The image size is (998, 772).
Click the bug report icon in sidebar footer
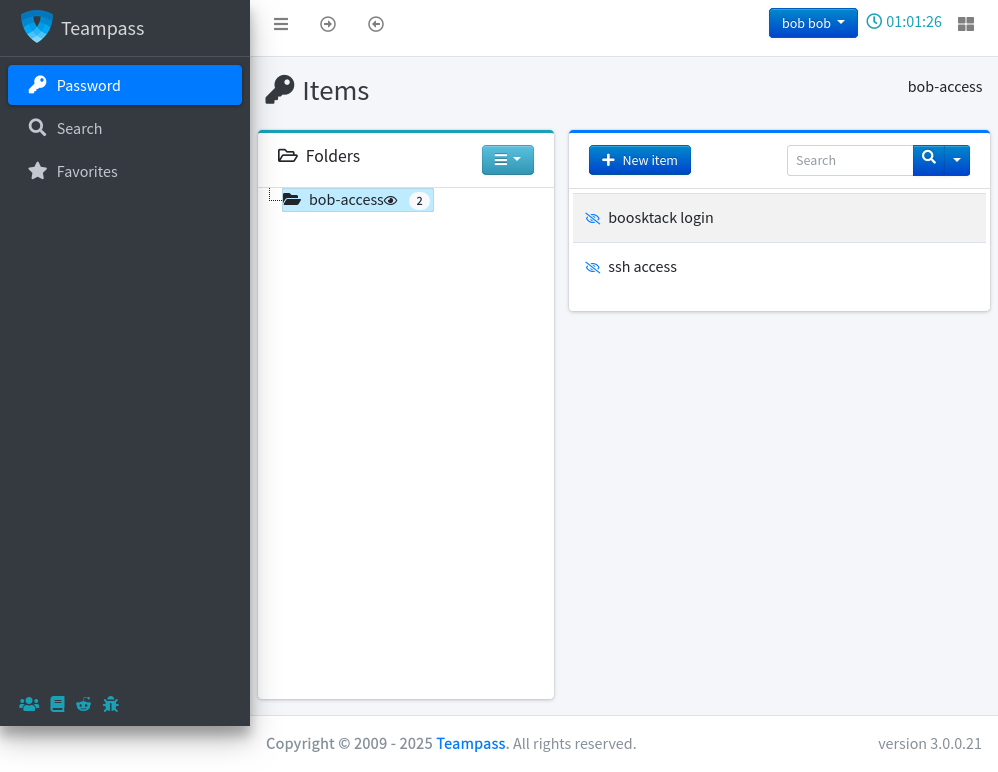(111, 704)
